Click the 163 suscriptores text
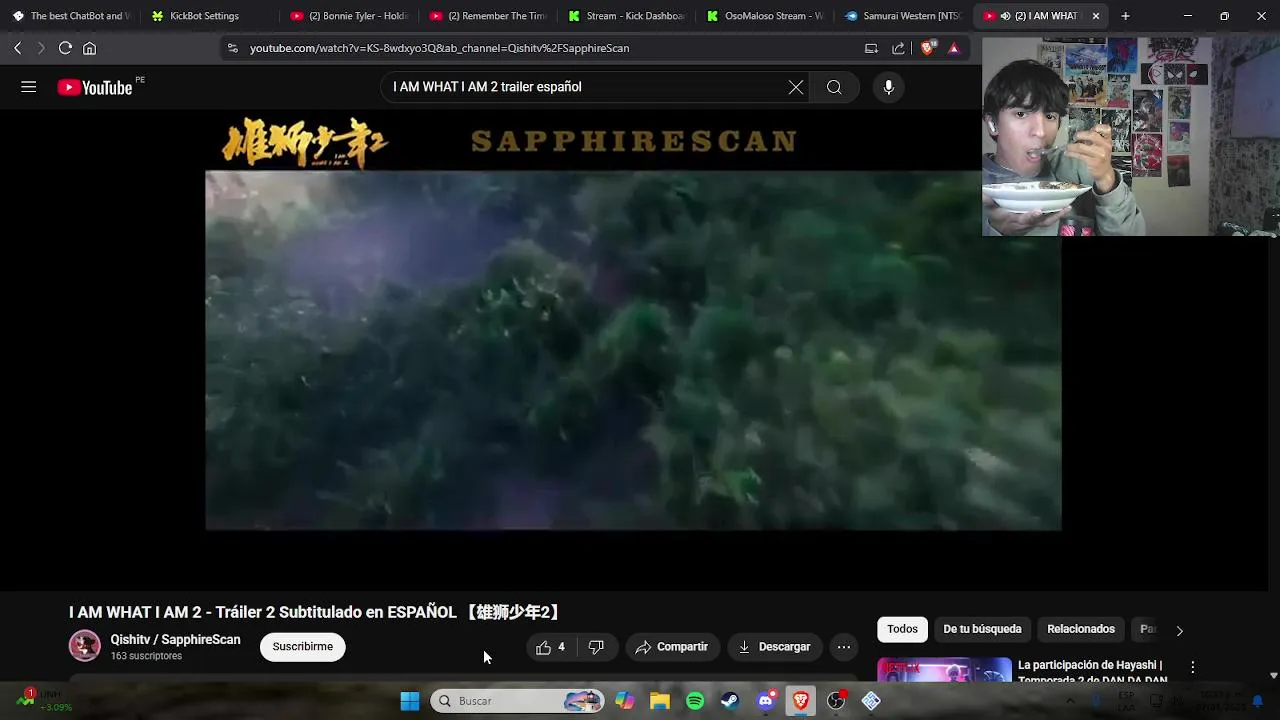Screen dimensions: 1280x720 146,656
